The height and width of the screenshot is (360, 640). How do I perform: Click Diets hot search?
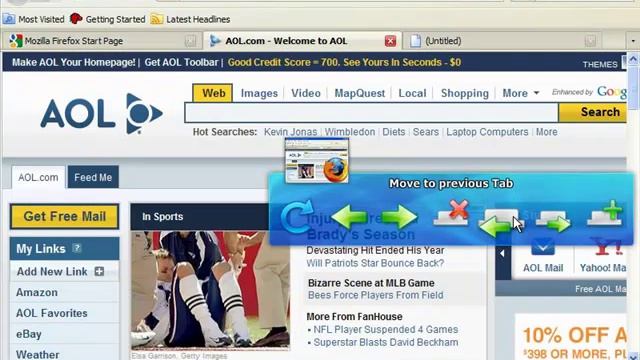click(x=394, y=132)
